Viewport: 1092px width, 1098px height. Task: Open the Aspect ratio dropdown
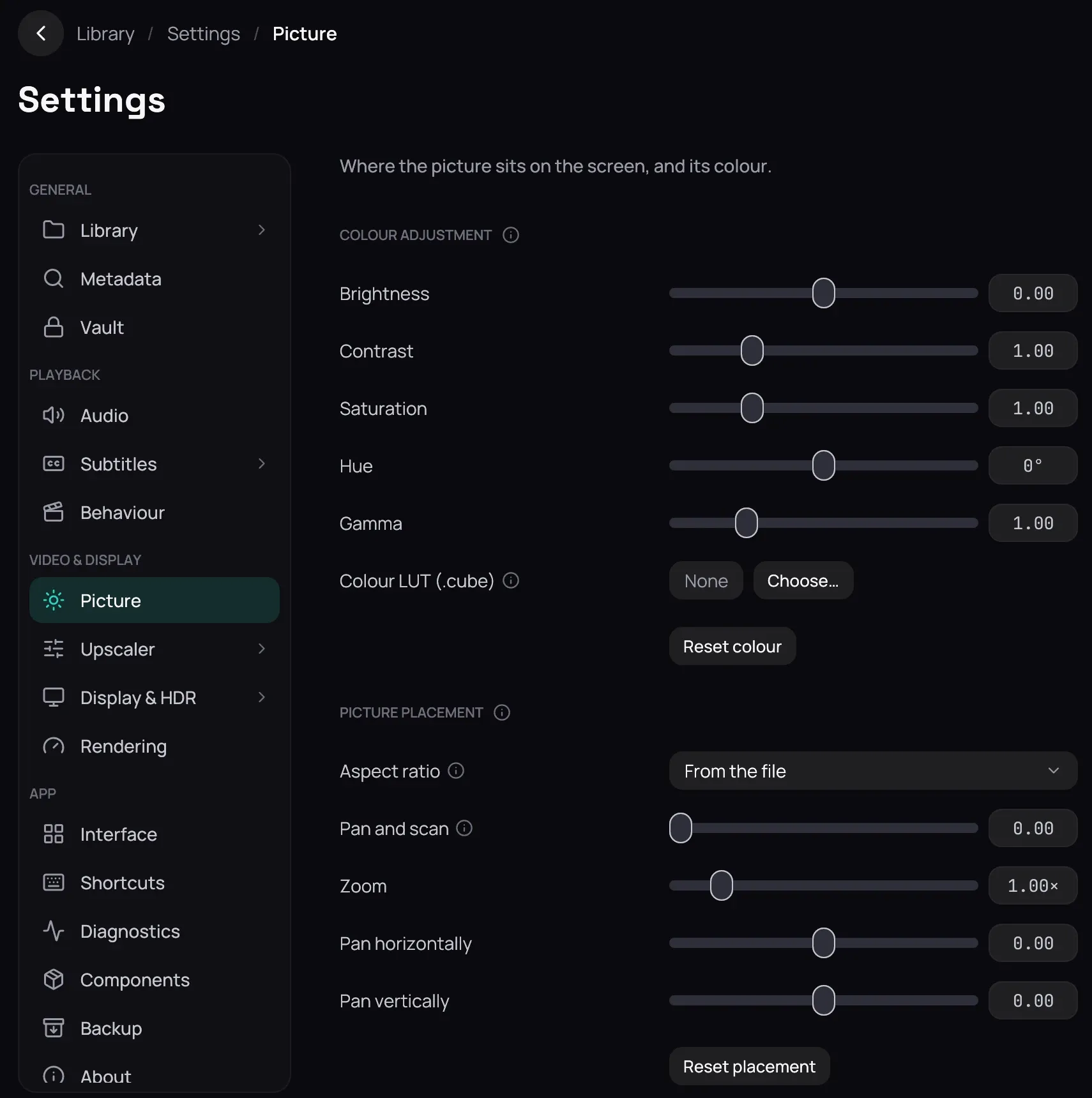(x=873, y=771)
